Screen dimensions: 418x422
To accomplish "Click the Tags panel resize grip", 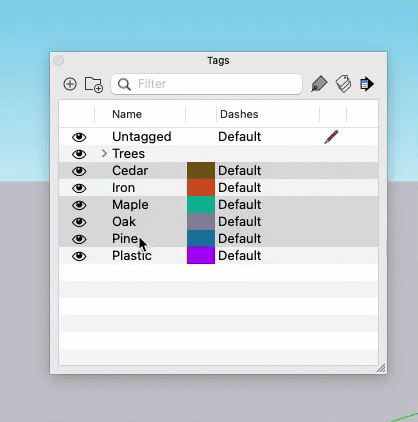I will coord(381,368).
